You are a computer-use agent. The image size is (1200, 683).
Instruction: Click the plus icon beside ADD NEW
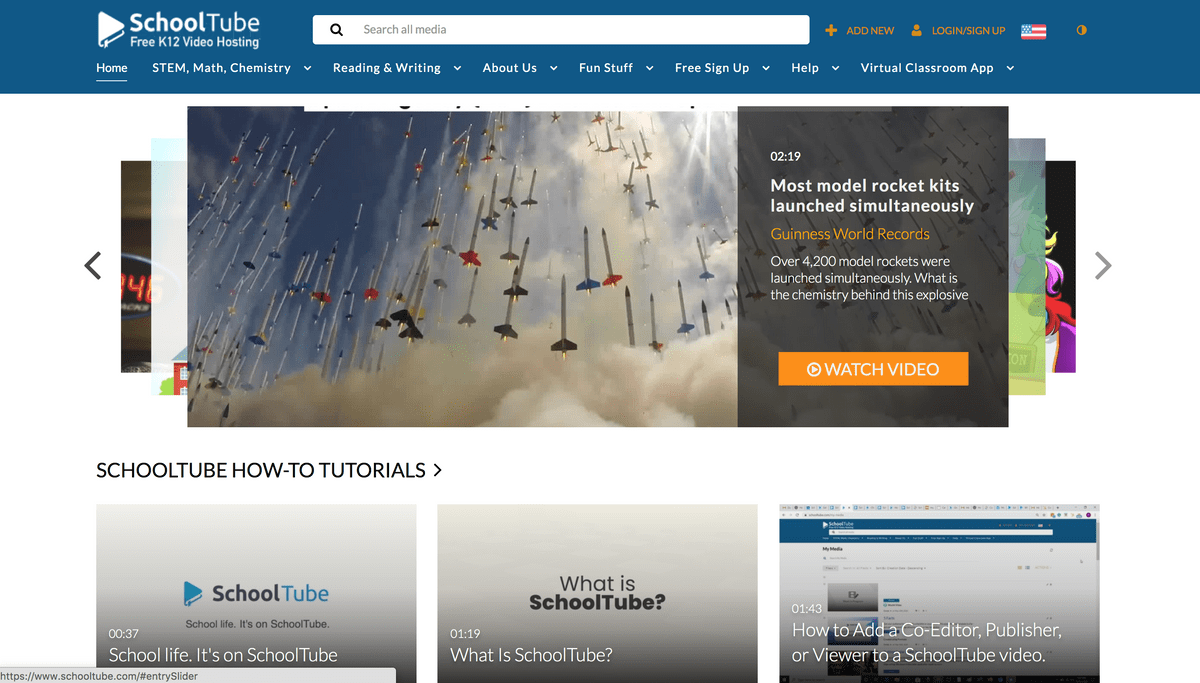pos(831,31)
